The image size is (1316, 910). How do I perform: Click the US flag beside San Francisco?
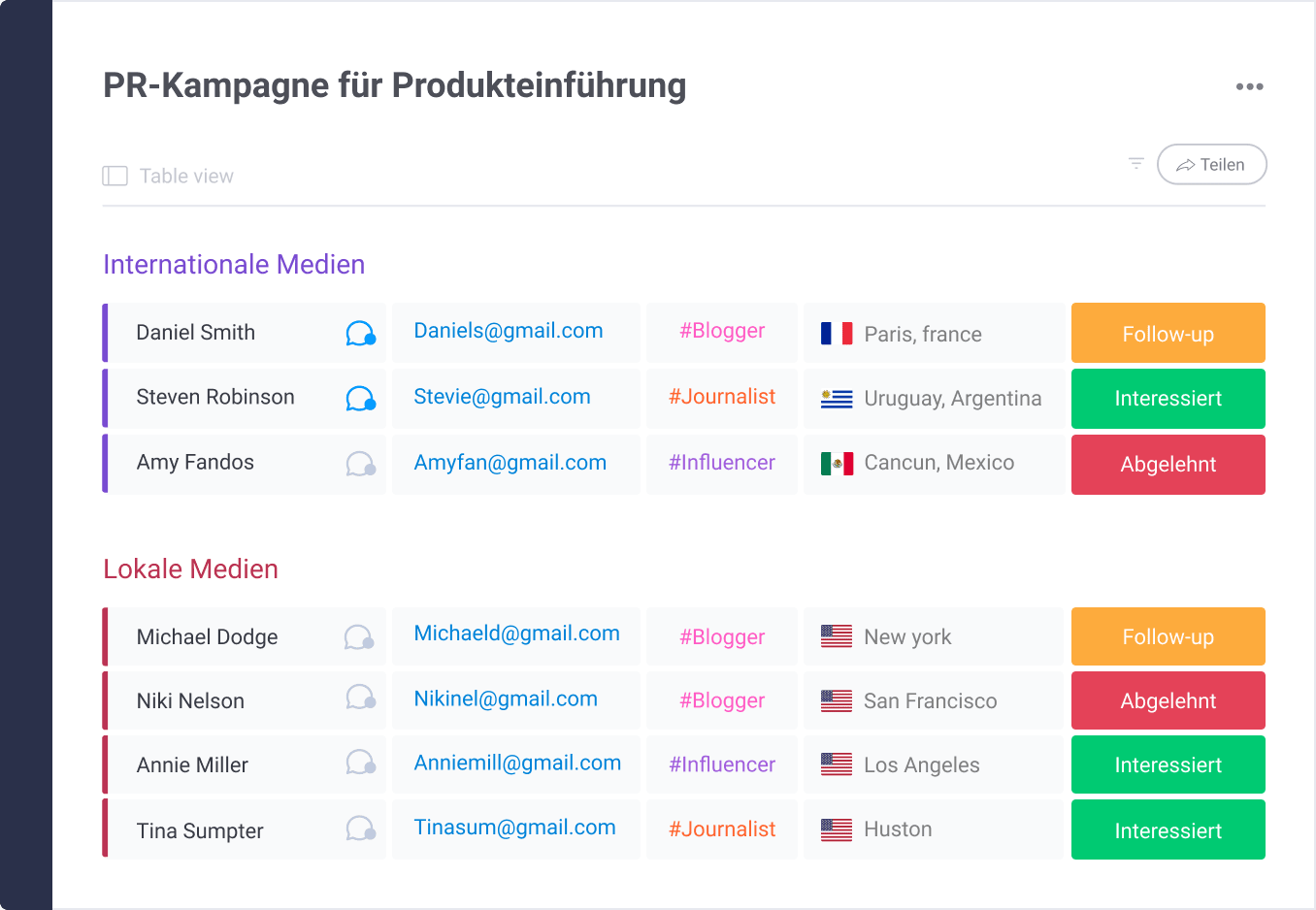tap(837, 700)
